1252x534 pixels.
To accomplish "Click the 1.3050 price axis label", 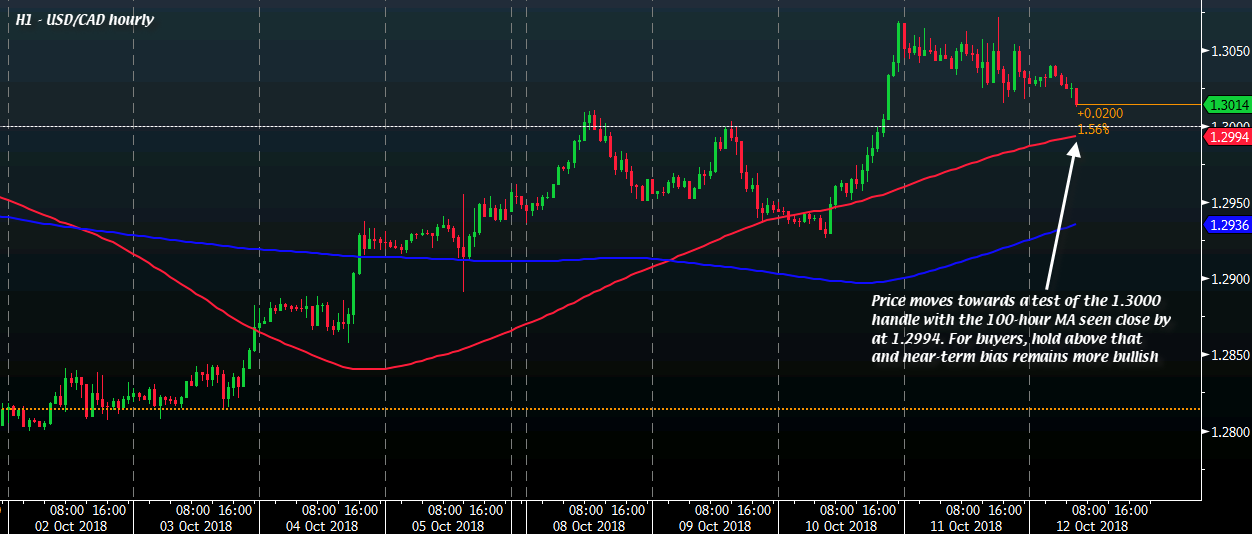I will (x=1231, y=50).
